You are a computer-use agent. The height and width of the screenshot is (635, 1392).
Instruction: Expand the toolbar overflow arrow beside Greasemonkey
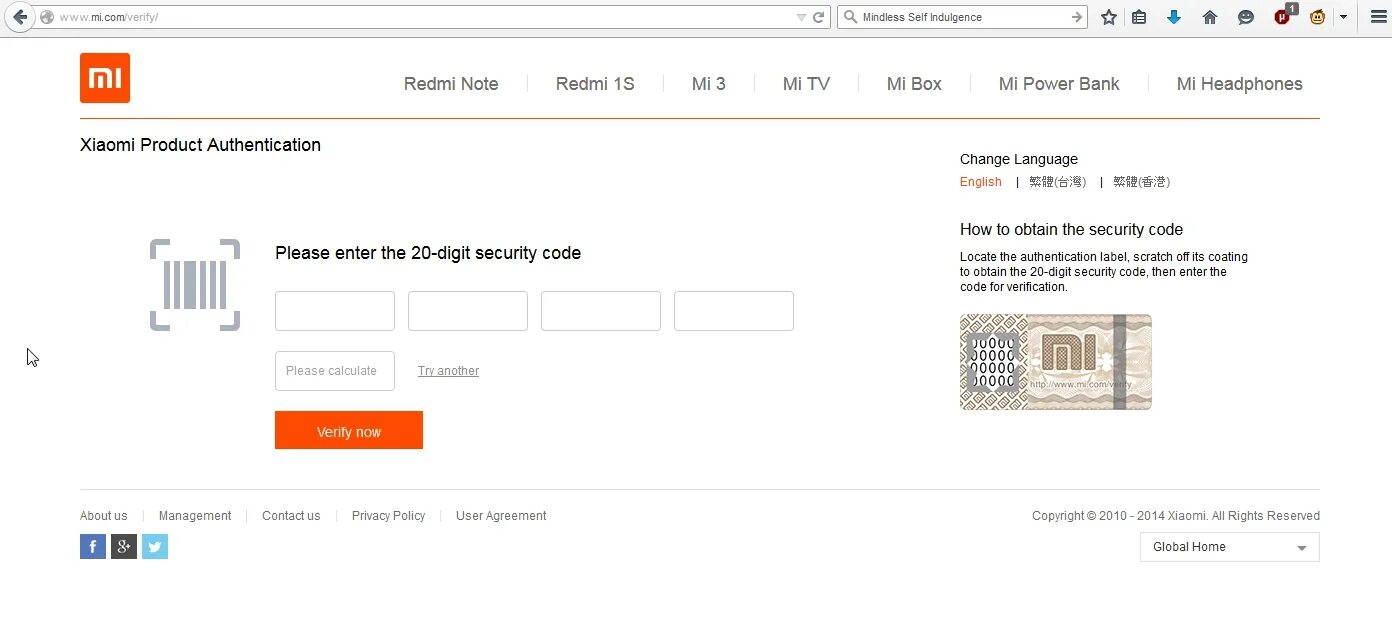coord(1343,17)
